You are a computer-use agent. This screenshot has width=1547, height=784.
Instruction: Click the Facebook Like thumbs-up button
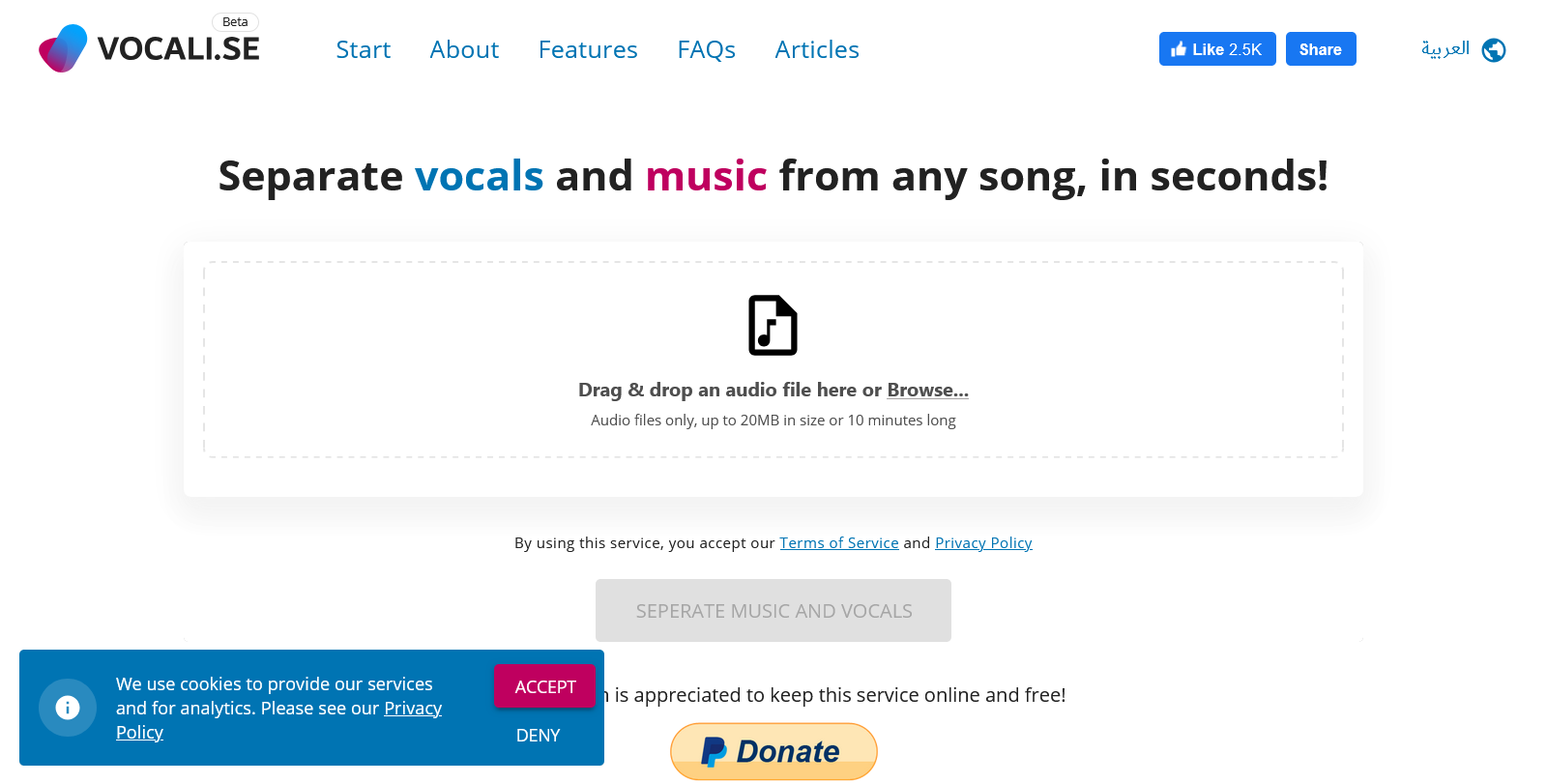point(1217,49)
